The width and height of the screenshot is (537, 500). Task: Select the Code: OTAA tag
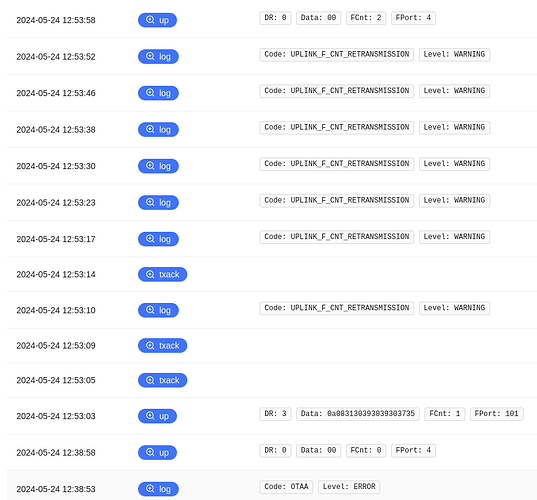(x=286, y=487)
